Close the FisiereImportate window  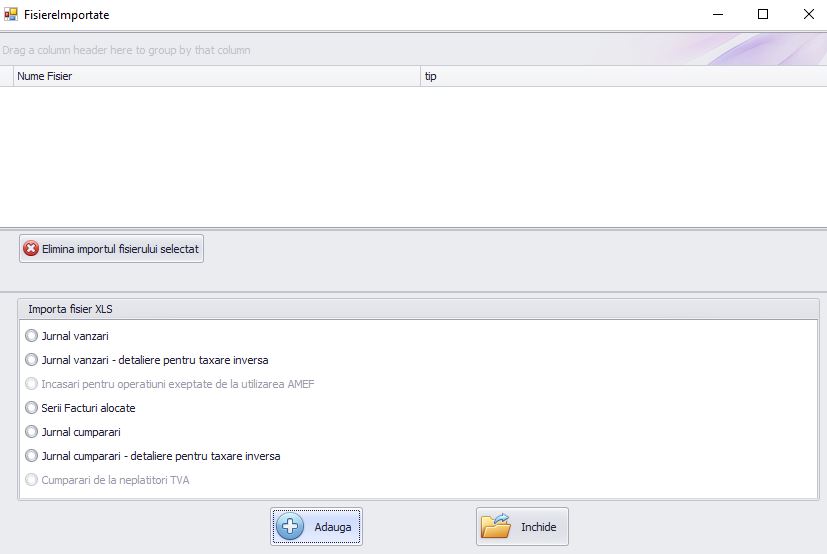808,15
